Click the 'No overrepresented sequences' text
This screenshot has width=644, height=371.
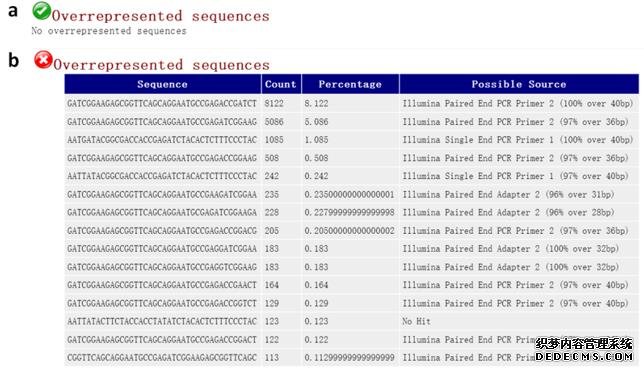pos(109,31)
